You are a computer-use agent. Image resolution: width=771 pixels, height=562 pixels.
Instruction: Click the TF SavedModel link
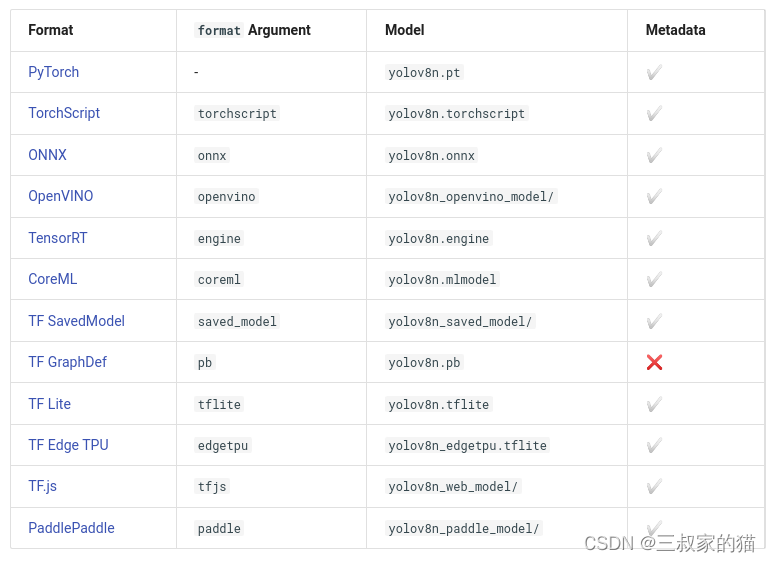76,321
